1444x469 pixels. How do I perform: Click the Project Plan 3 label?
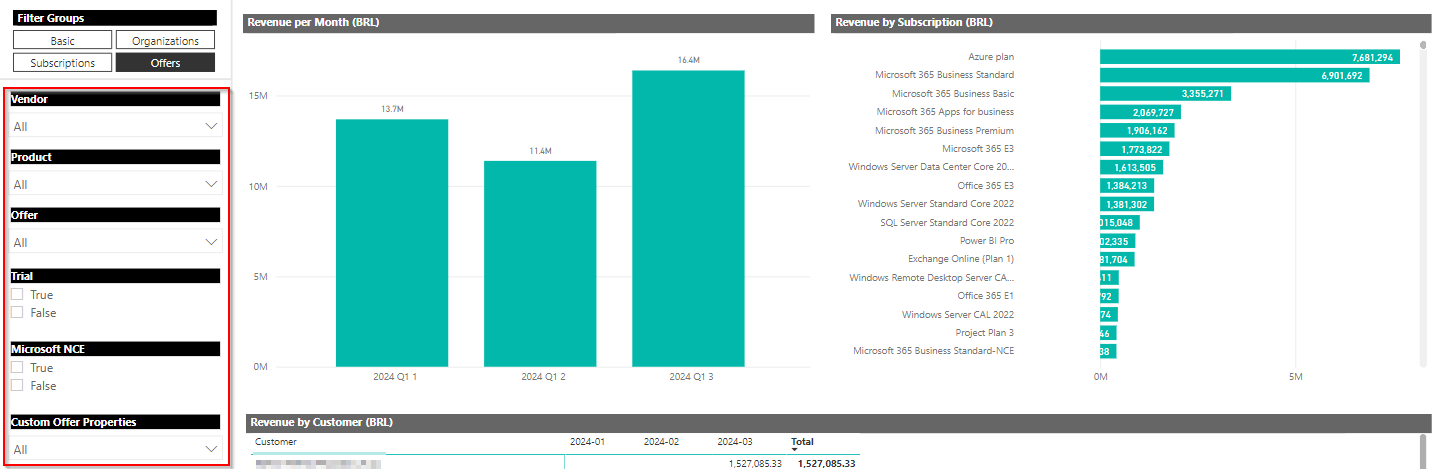coord(985,333)
